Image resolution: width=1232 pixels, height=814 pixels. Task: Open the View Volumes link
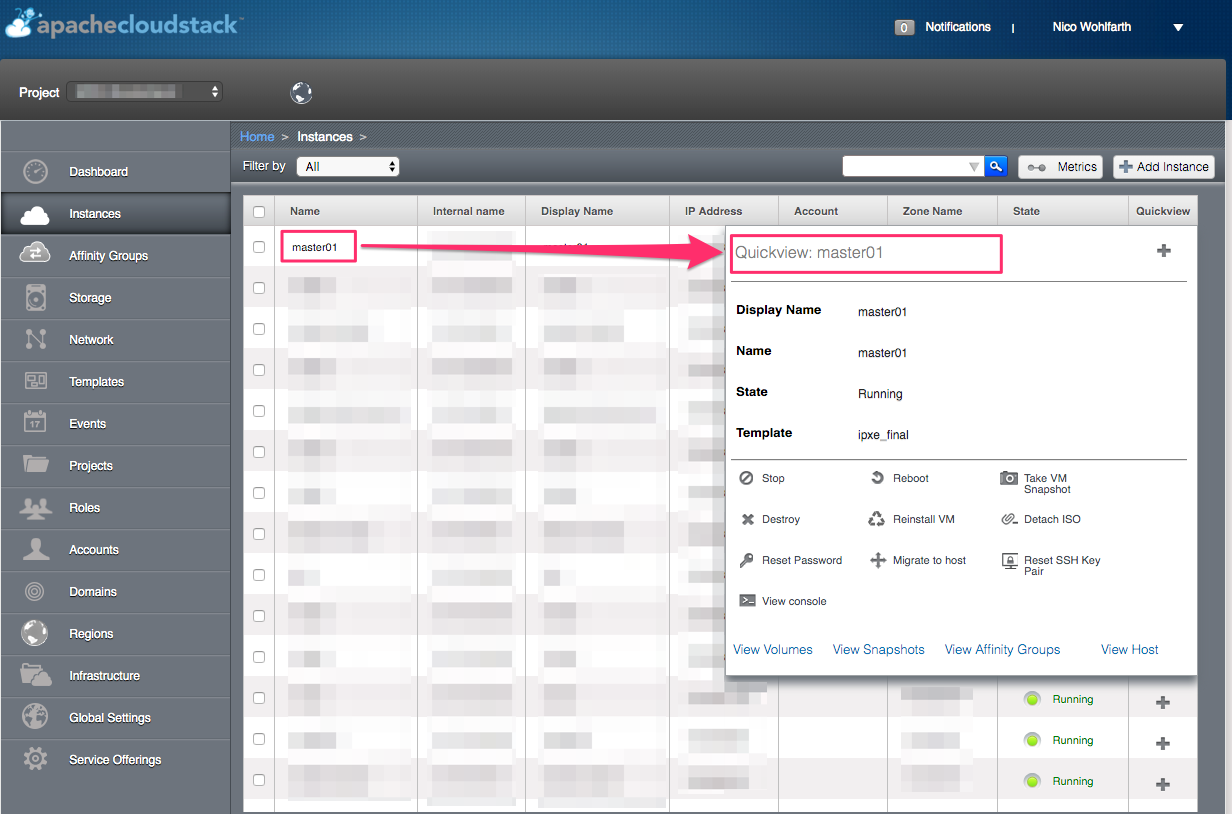(773, 649)
